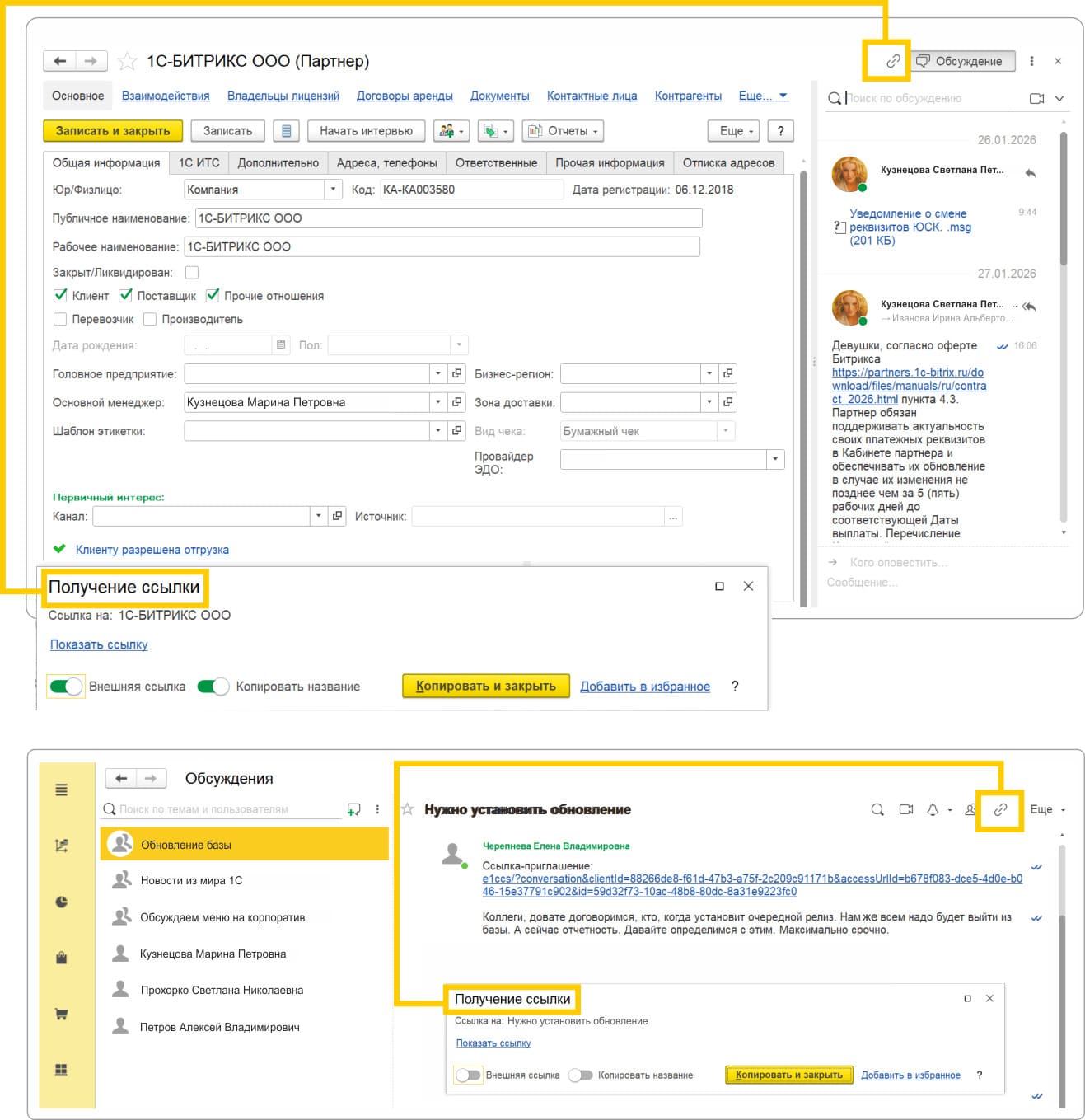1085x1120 pixels.
Task: Get the link of 'Нужно установить обновление' discussion
Action: tap(1000, 809)
